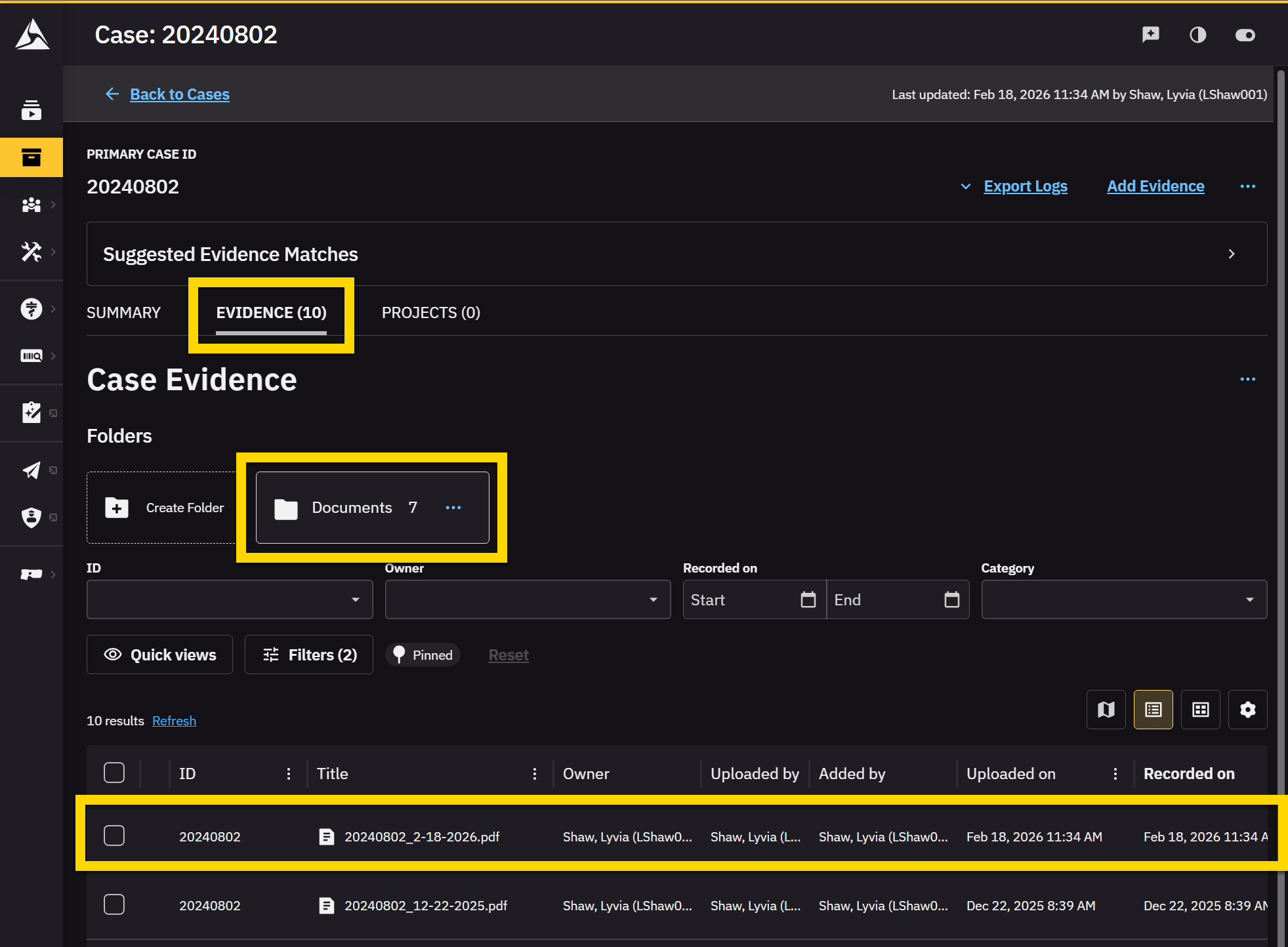
Task: Select the People sidebar icon
Action: pyautogui.click(x=30, y=205)
